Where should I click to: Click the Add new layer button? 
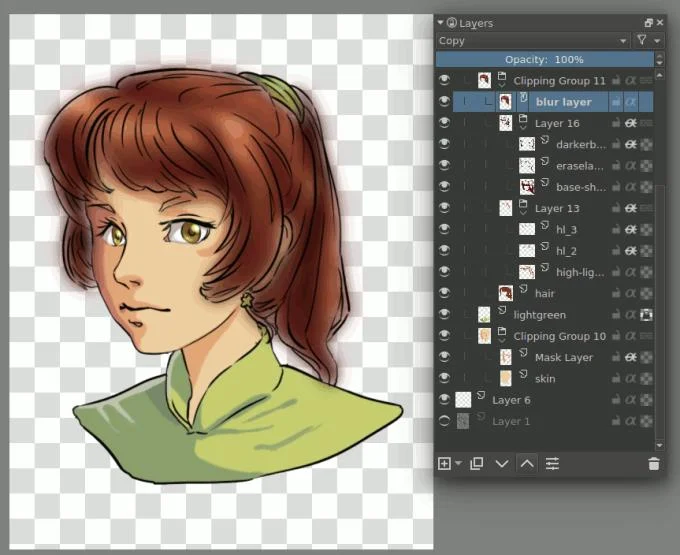pyautogui.click(x=445, y=464)
